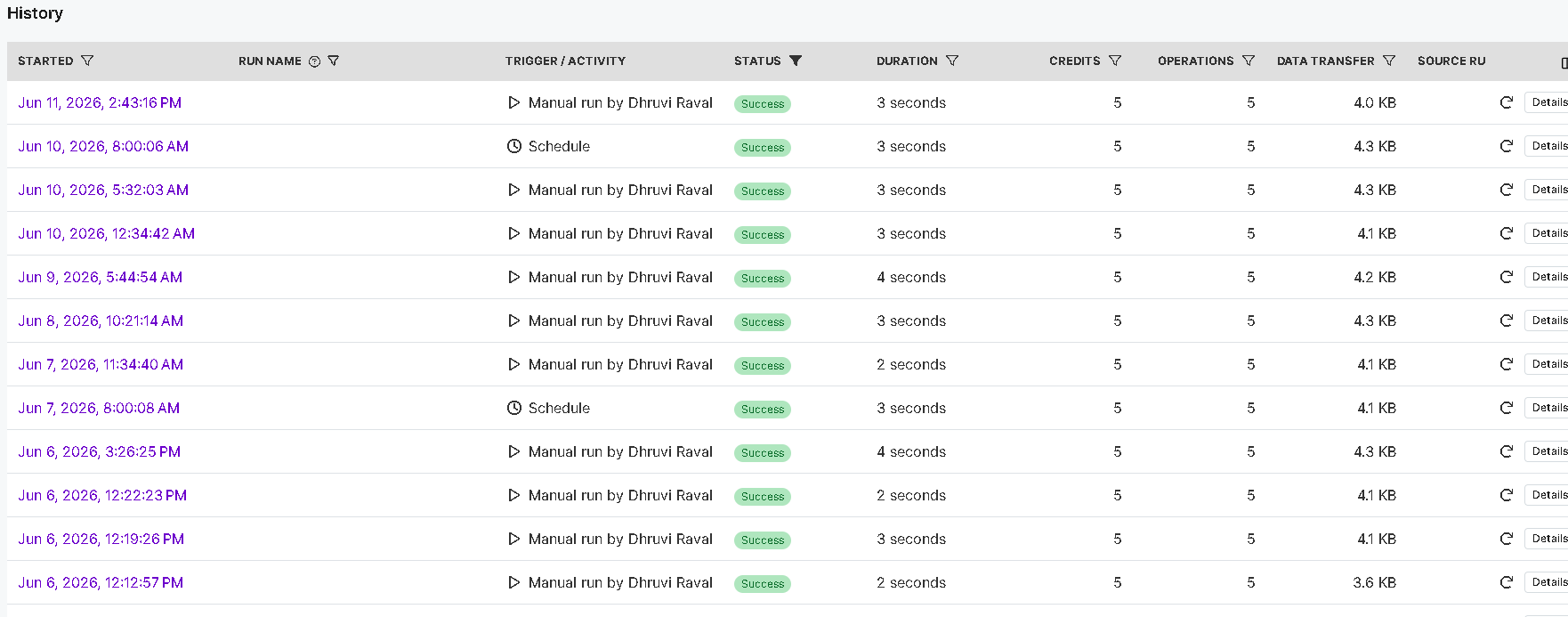Open run started Jun 10, 2026, 8:00:06 AM

pyautogui.click(x=103, y=146)
